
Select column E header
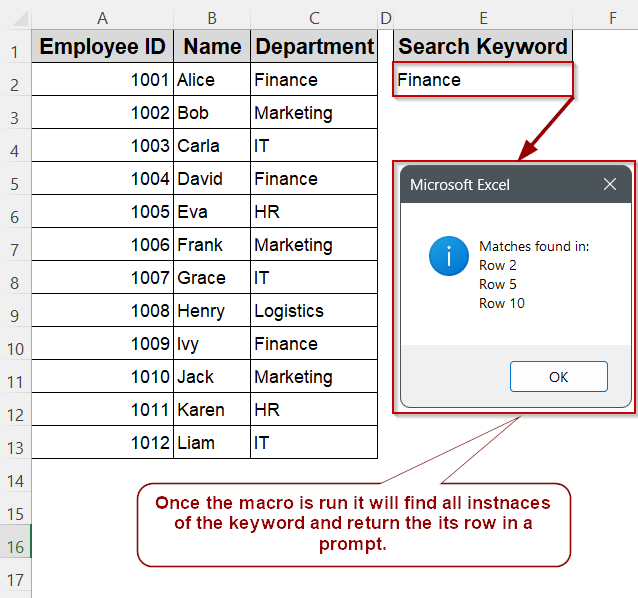[483, 17]
